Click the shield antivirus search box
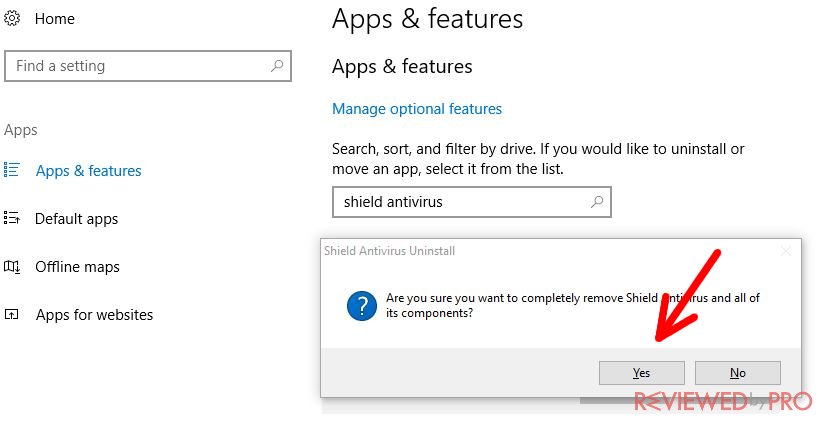Viewport: 825px width, 421px height. pyautogui.click(x=471, y=202)
